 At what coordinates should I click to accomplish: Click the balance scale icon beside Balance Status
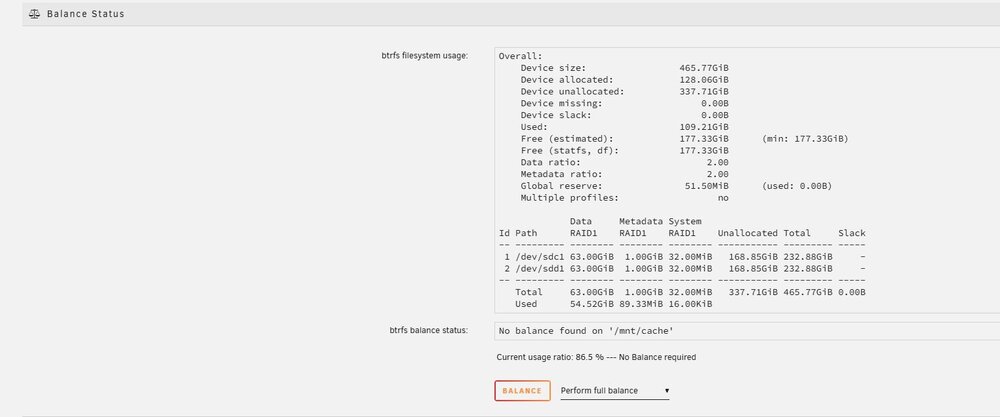click(34, 13)
